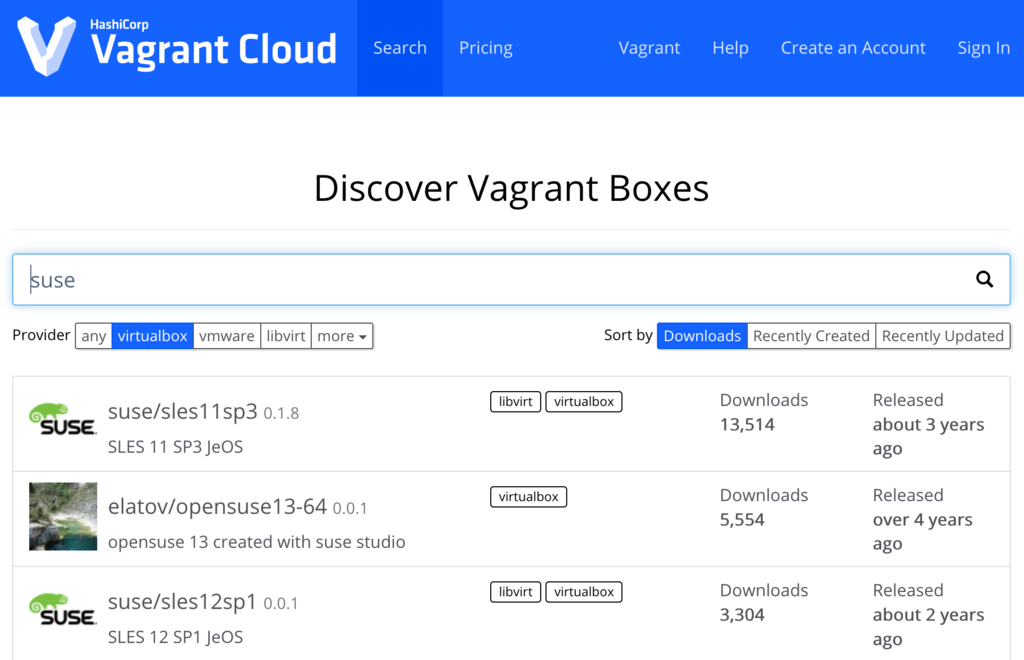Select the Downloads sort button
Screen dimensions: 1024x660
[x=701, y=335]
